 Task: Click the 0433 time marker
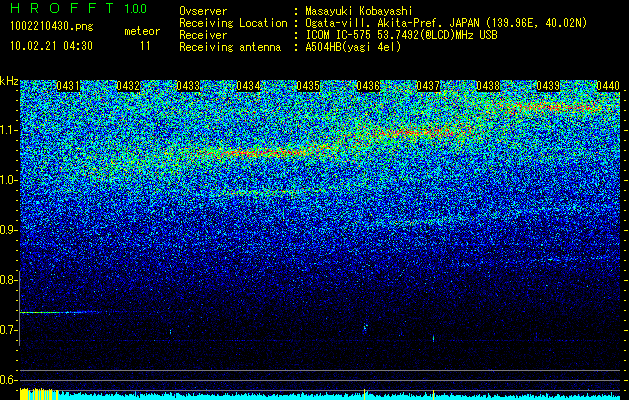click(188, 86)
